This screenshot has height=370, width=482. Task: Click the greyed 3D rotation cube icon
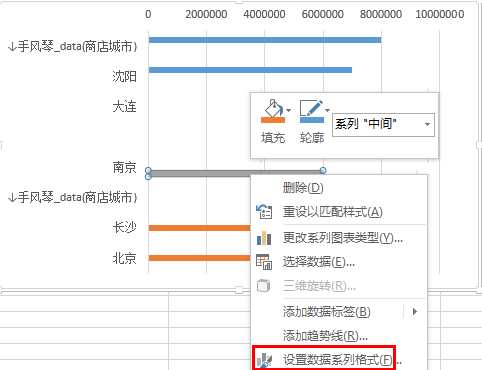pyautogui.click(x=264, y=286)
